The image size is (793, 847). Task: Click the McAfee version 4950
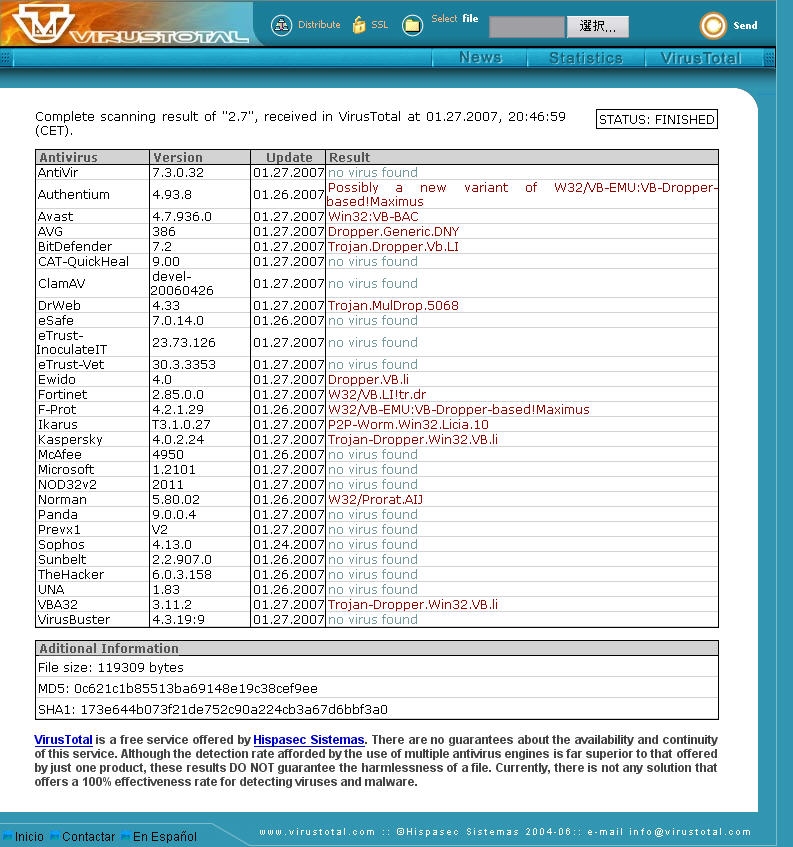[168, 455]
